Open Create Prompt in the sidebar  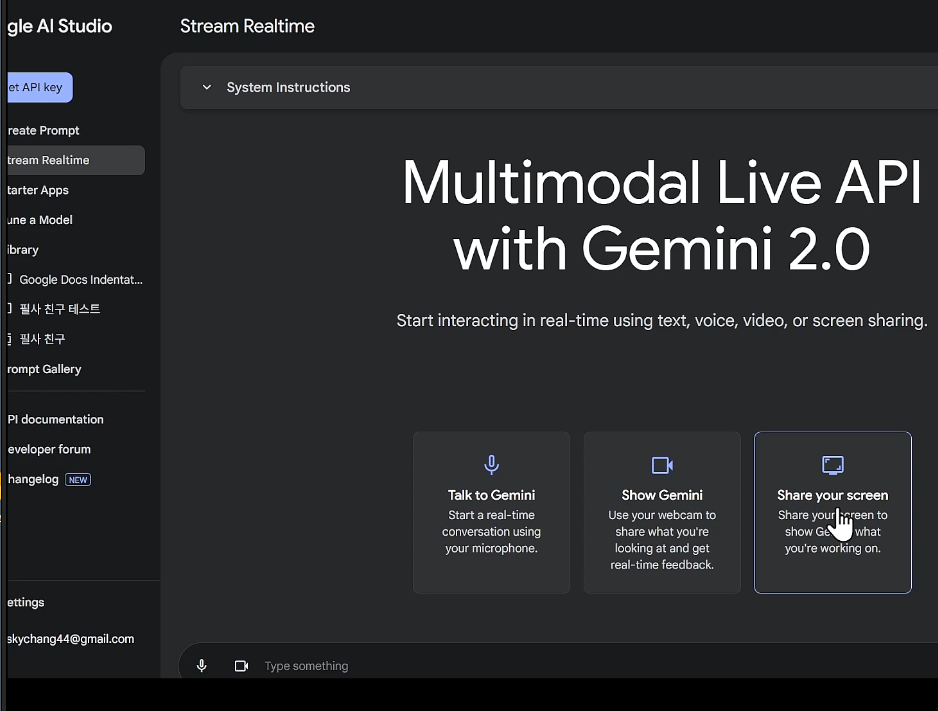[44, 130]
